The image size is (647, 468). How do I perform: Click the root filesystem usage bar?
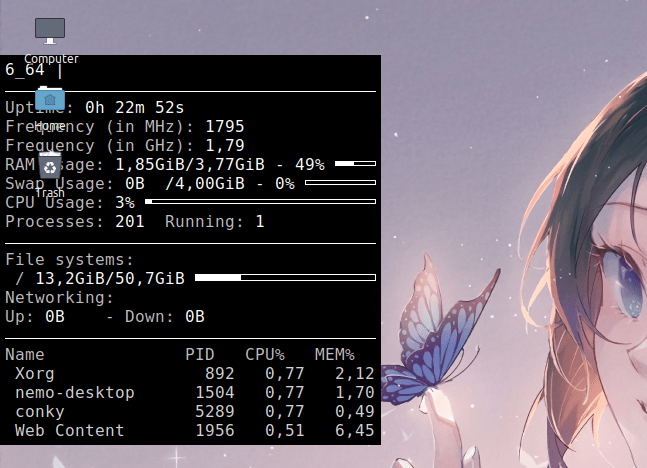(285, 277)
